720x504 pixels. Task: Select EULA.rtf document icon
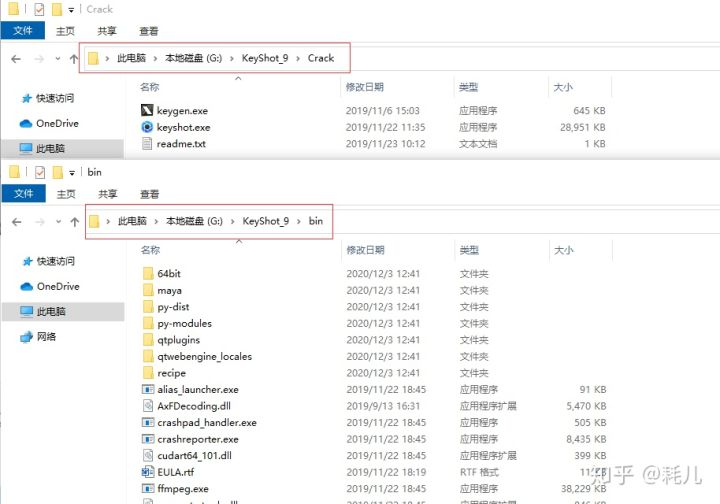[x=148, y=472]
